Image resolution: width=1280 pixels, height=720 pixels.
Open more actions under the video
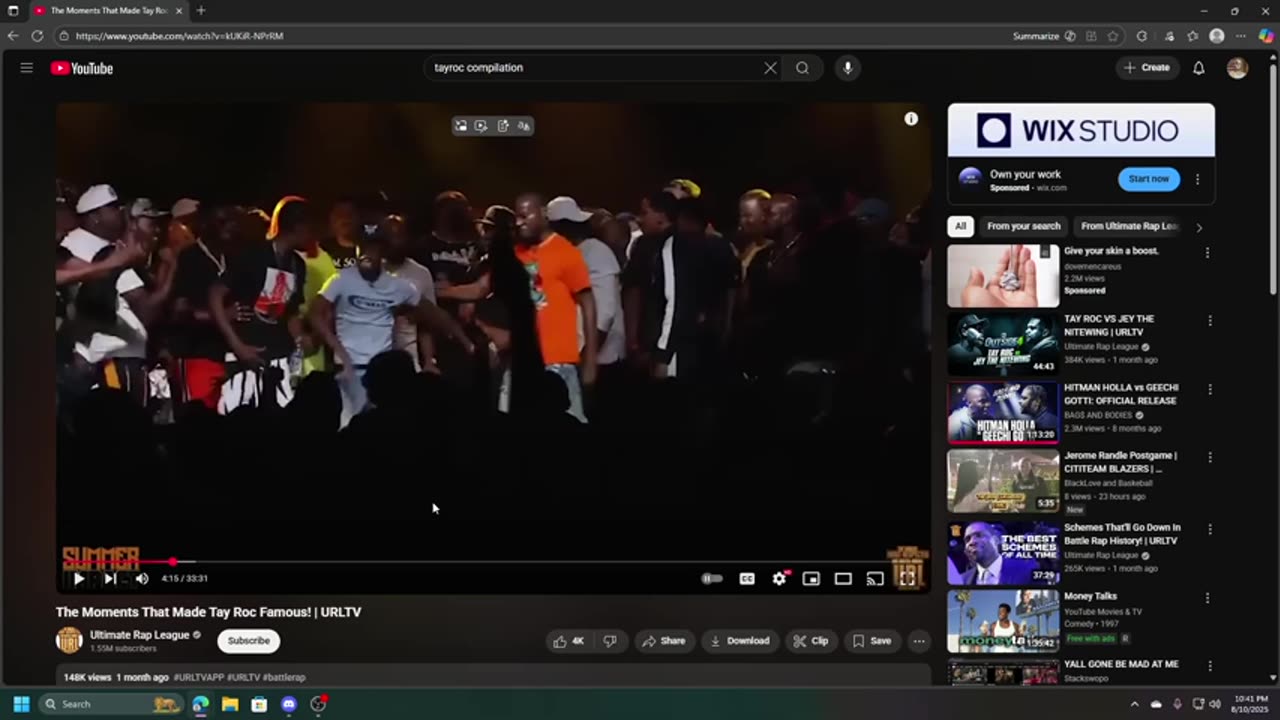(919, 641)
